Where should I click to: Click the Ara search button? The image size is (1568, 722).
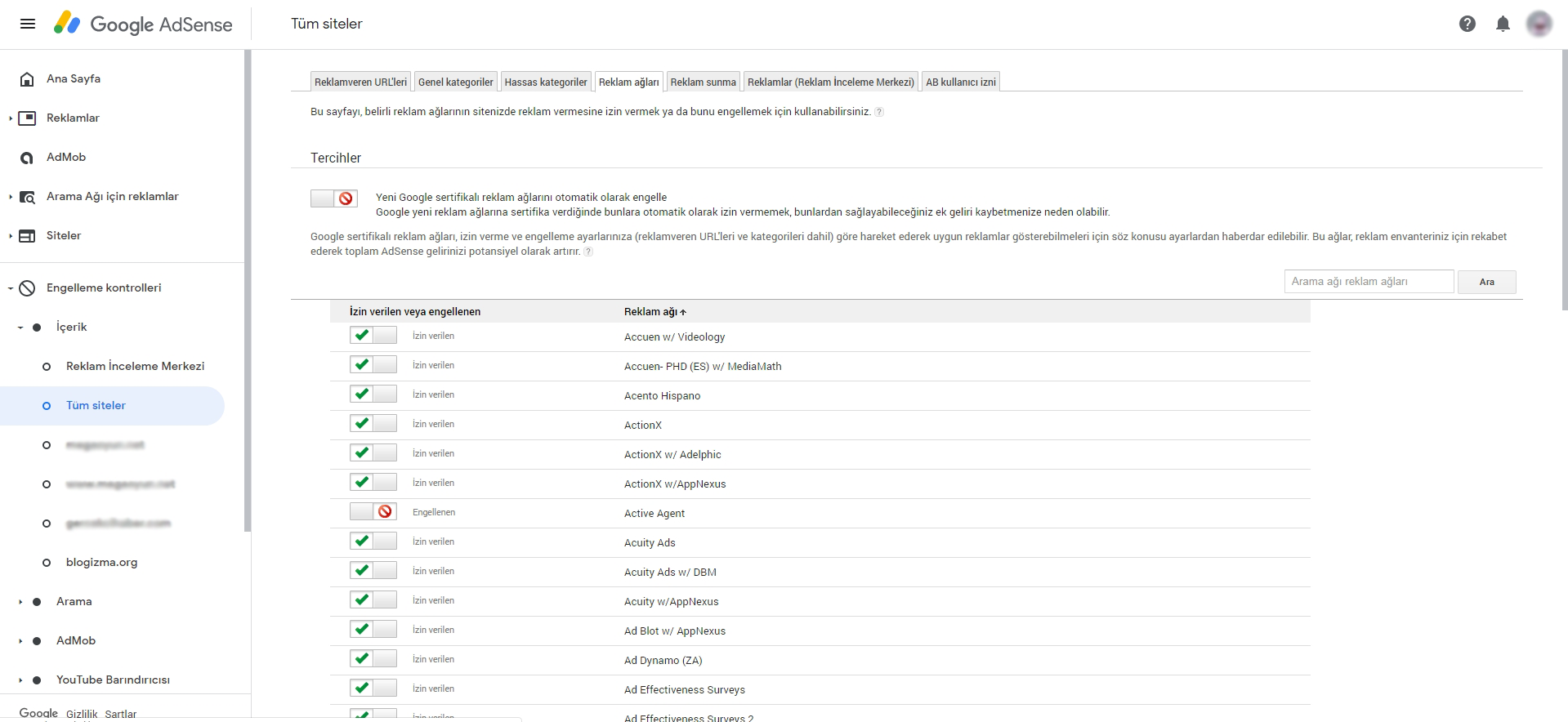click(x=1486, y=282)
